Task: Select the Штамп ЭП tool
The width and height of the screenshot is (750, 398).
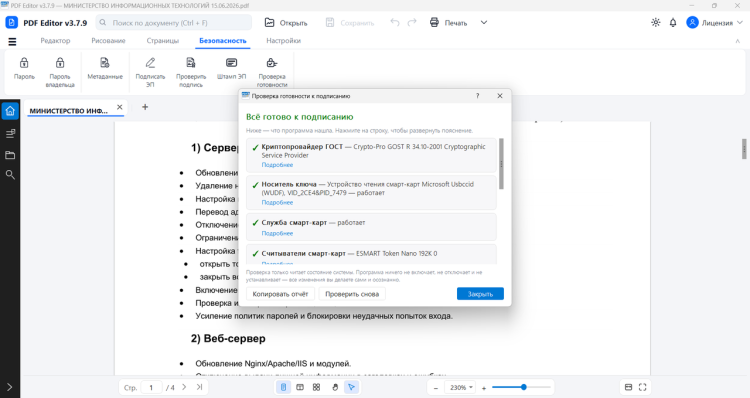Action: (232, 69)
